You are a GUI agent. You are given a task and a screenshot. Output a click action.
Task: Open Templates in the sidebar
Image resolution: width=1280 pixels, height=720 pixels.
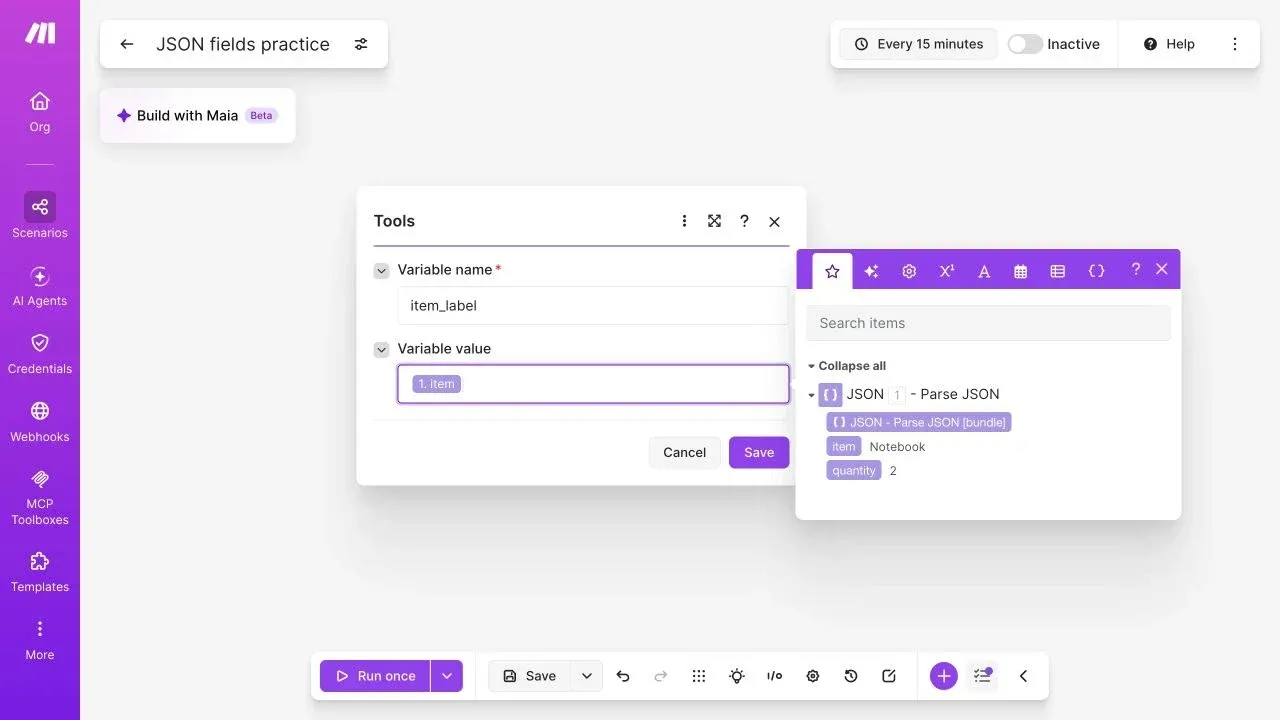pos(40,572)
